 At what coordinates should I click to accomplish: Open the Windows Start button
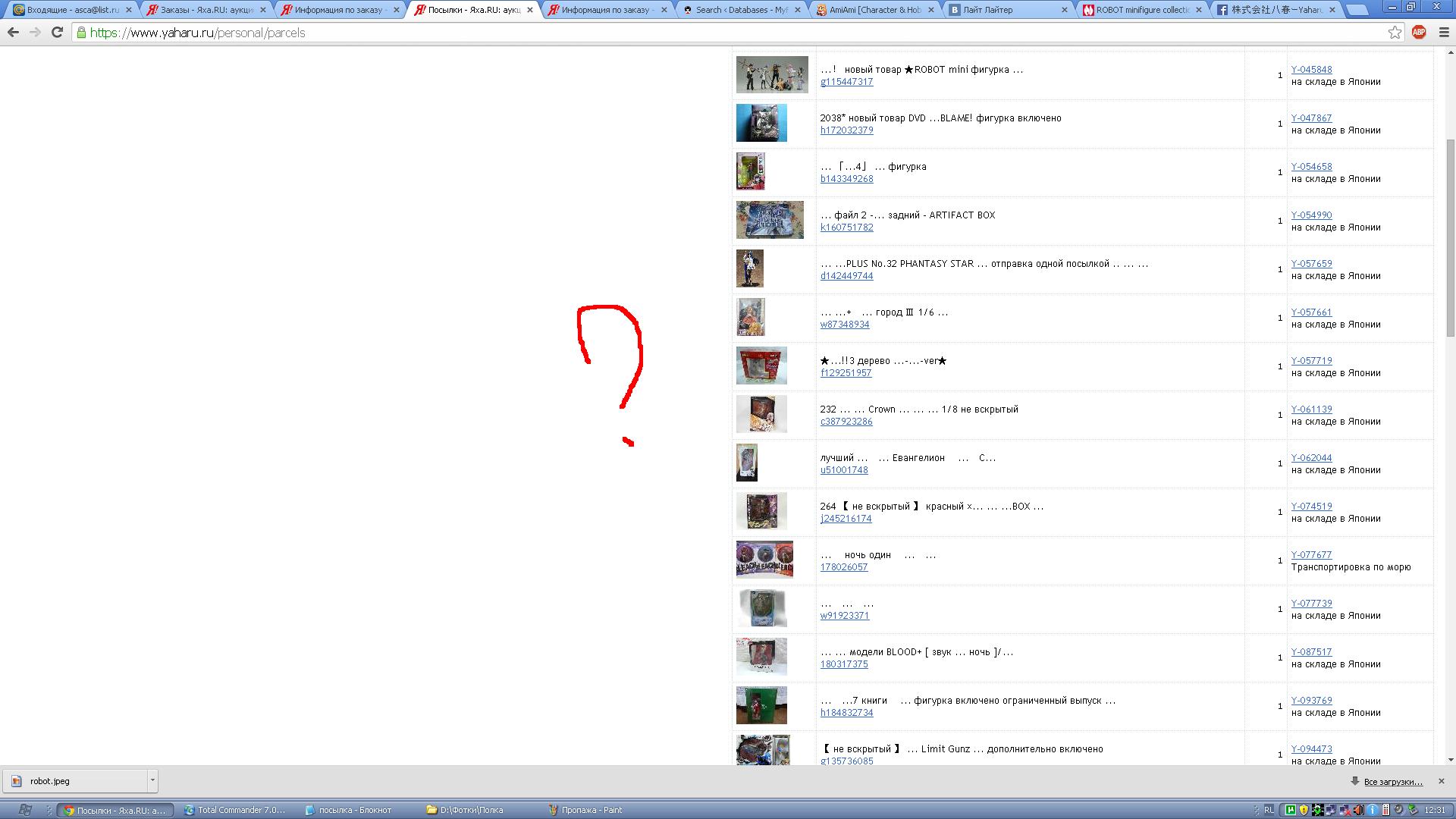(x=24, y=810)
